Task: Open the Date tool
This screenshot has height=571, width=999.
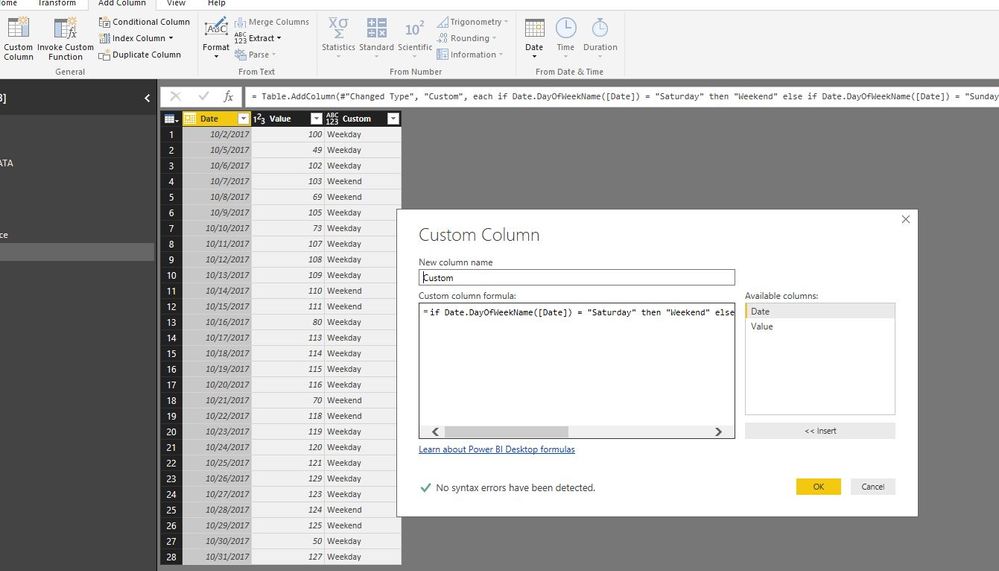Action: [534, 38]
